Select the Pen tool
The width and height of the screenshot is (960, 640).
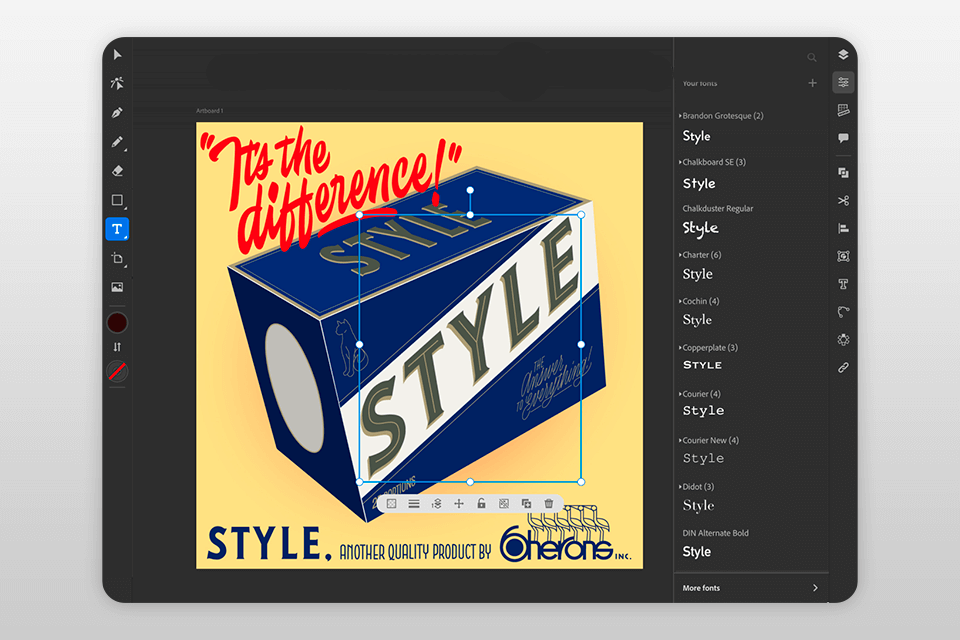point(117,113)
